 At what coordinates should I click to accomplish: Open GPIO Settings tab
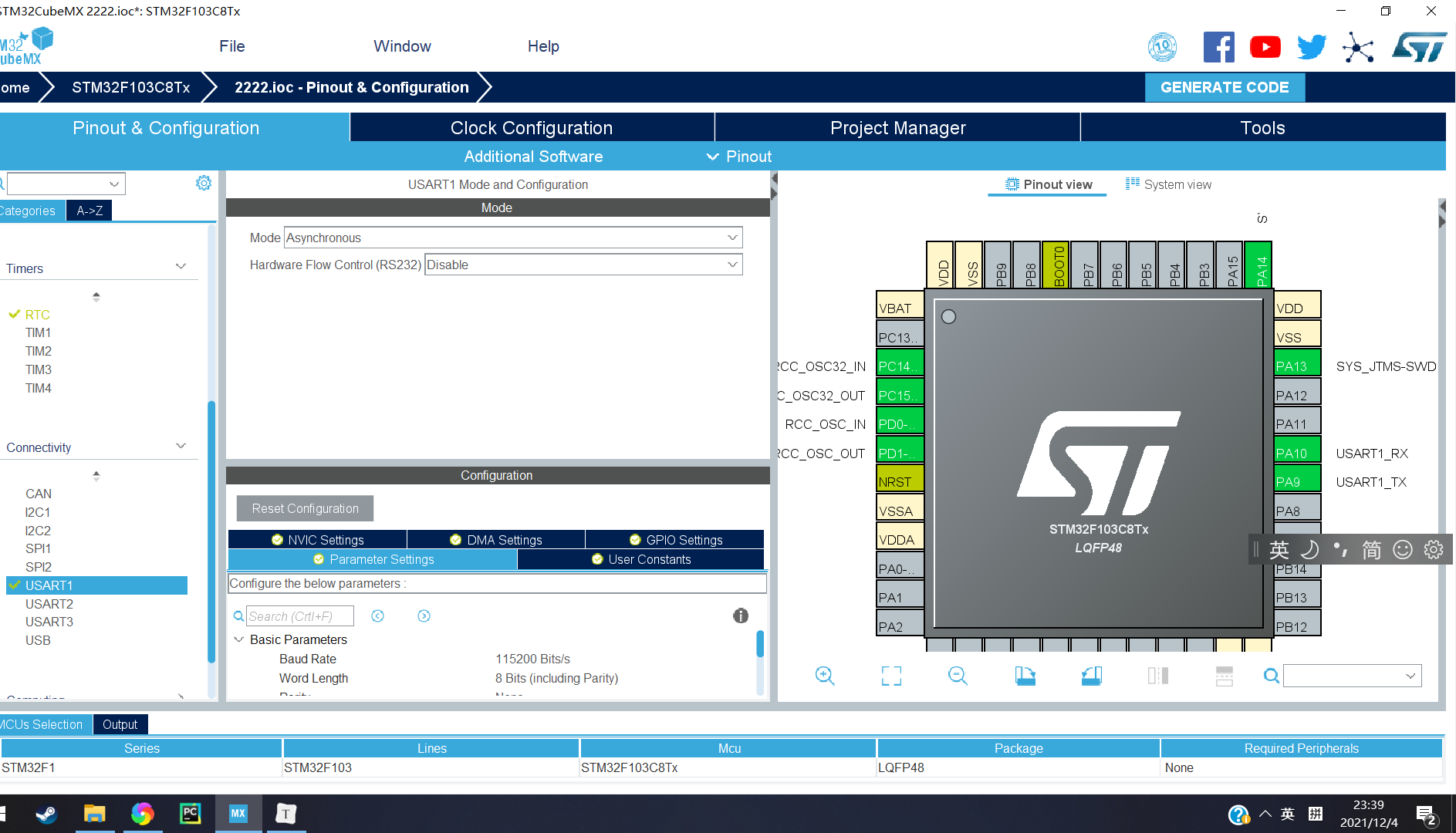click(x=675, y=540)
